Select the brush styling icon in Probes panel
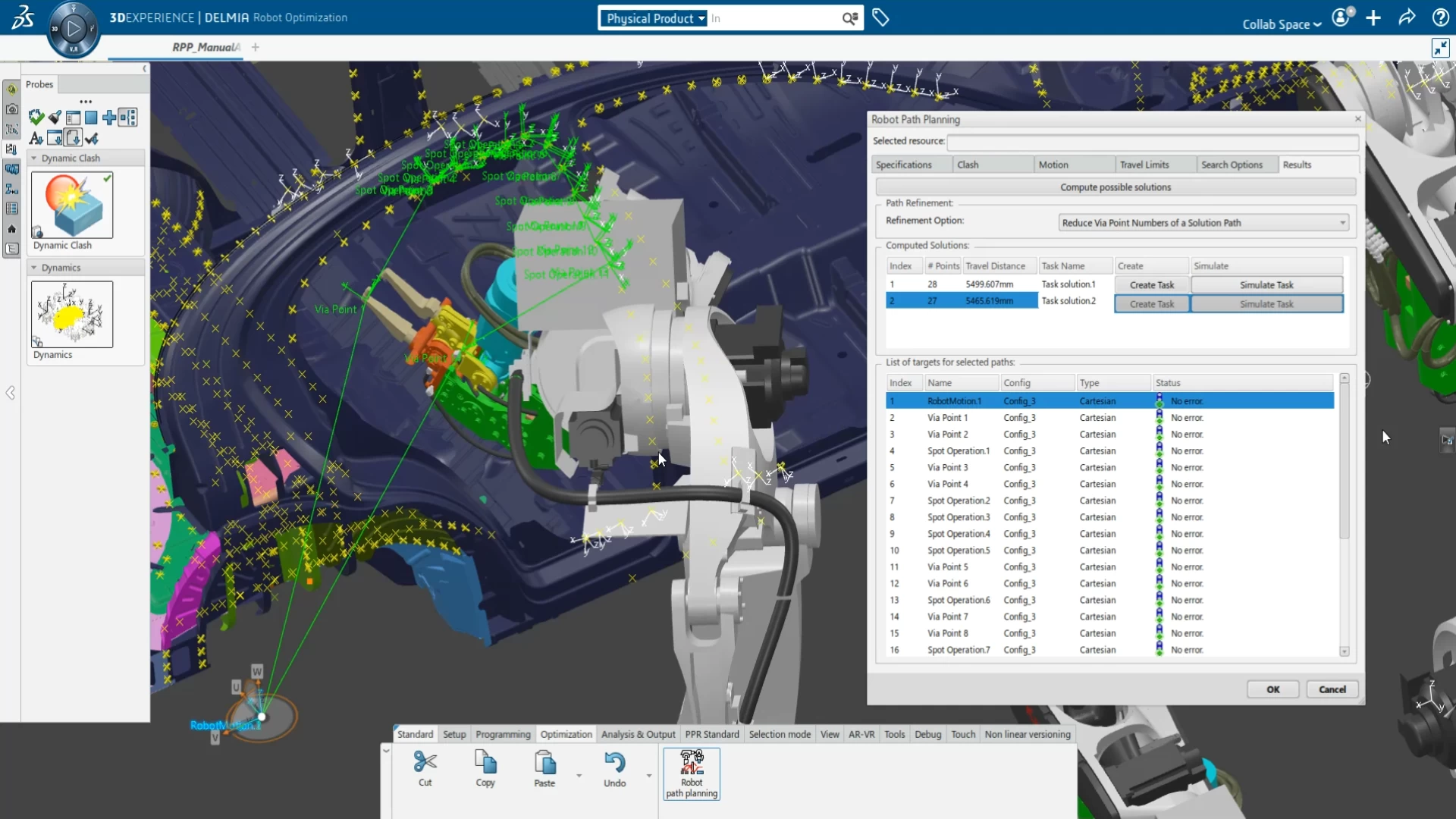 coord(54,118)
